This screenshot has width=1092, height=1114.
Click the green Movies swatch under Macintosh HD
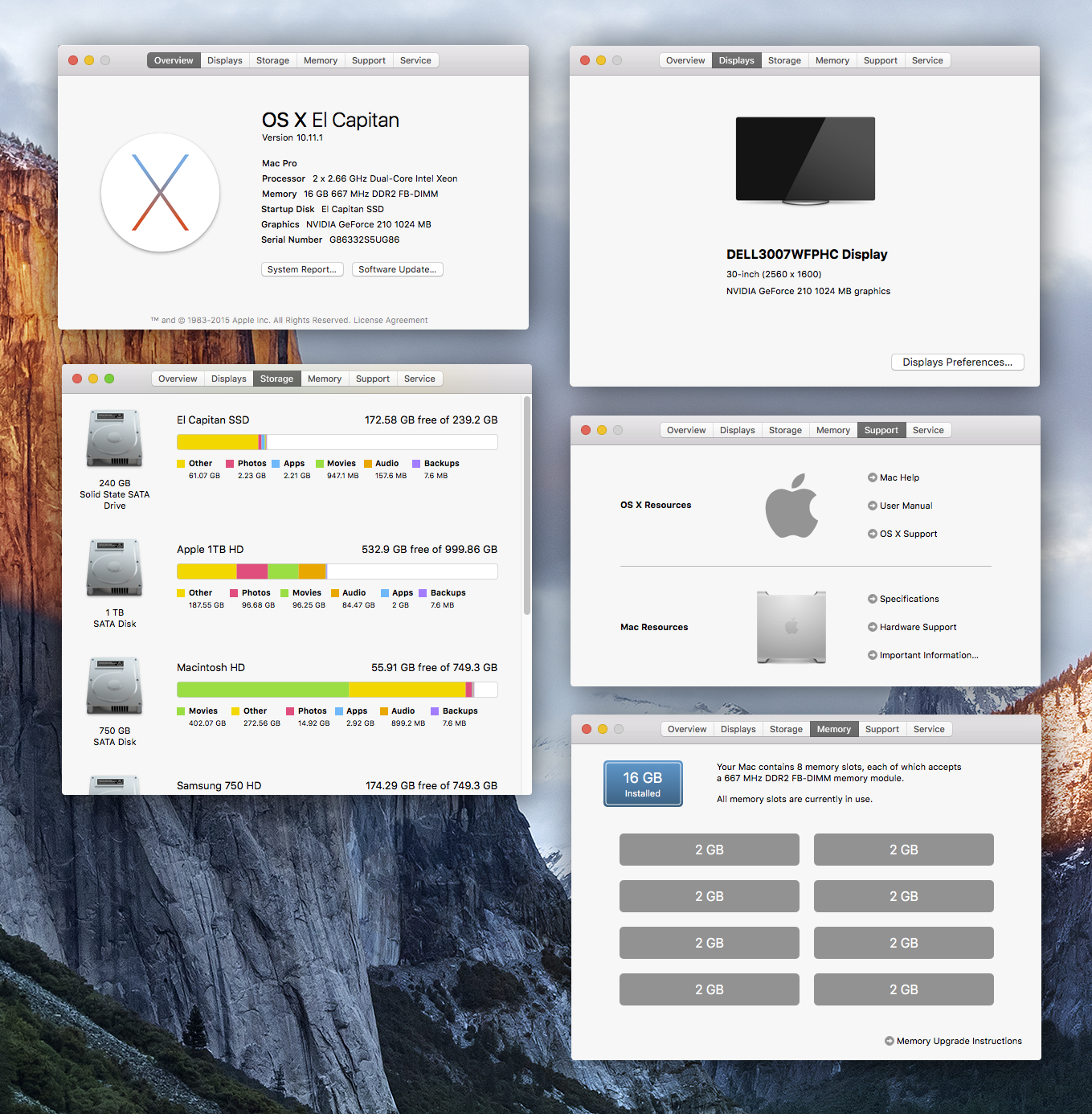(181, 711)
